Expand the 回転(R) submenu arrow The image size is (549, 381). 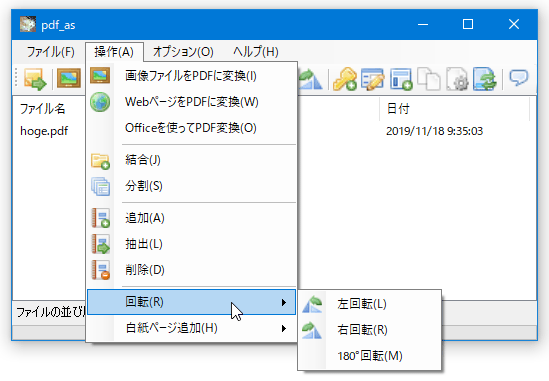point(284,302)
